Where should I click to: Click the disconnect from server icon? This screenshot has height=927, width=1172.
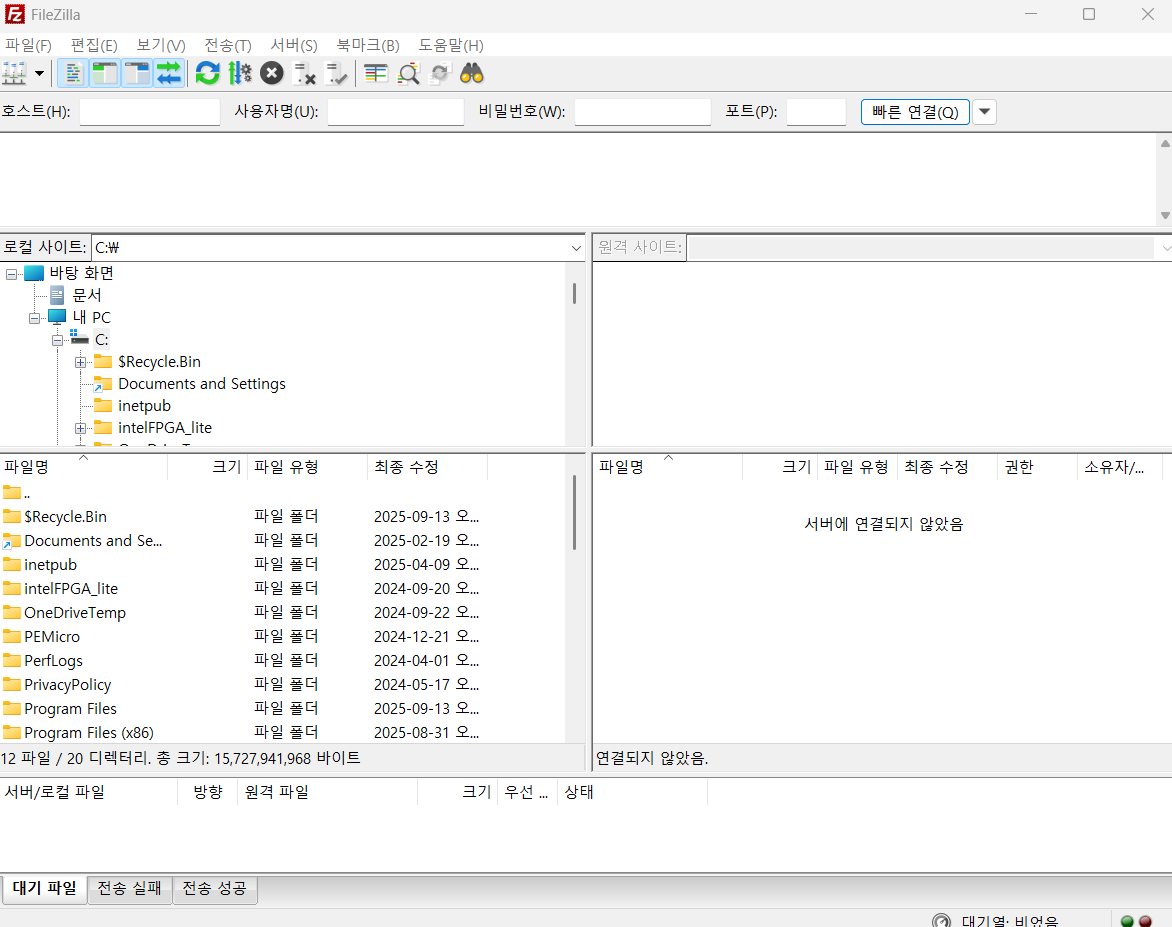coord(304,73)
